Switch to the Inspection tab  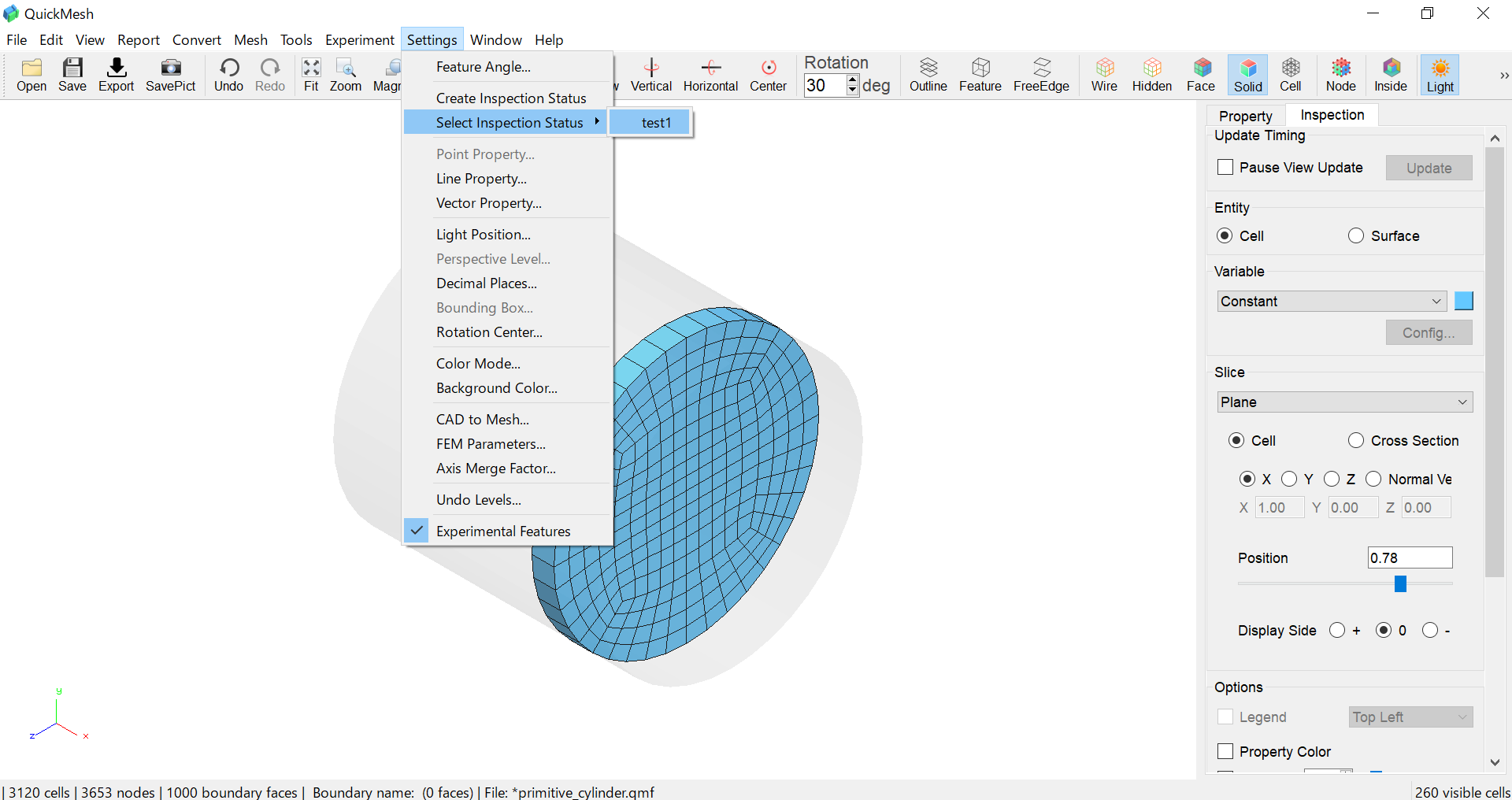click(1332, 115)
